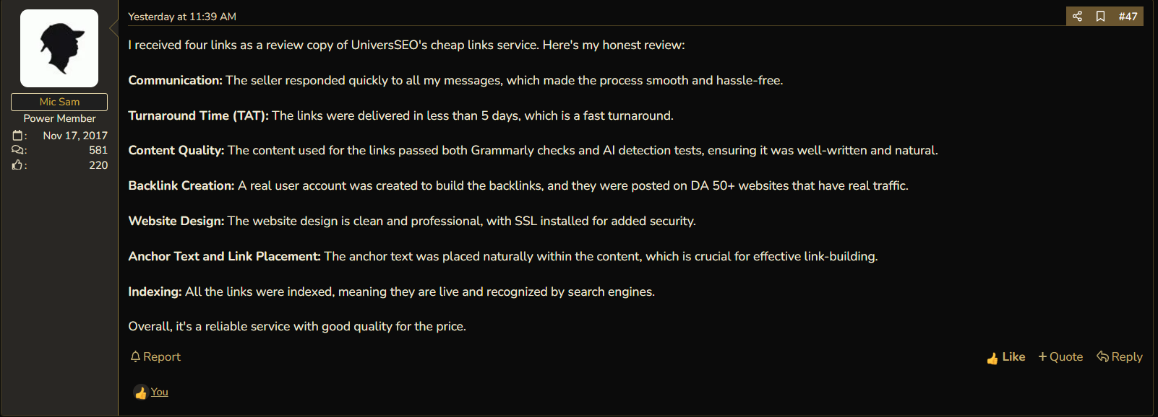
Task: Open the timestamp Yesterday at 11:39 AM
Action: (182, 16)
